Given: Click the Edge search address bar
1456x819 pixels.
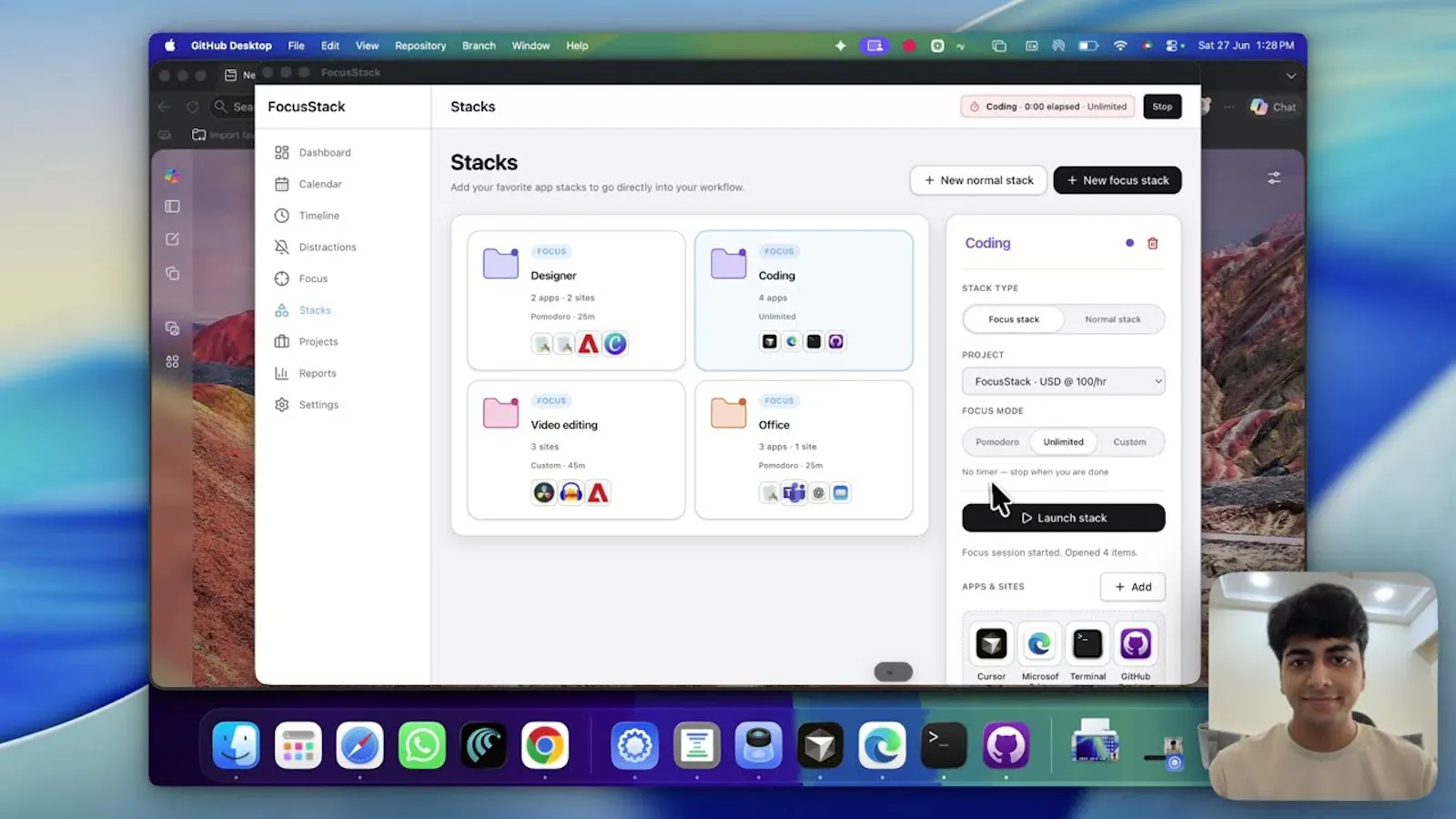Looking at the screenshot, I should click(233, 106).
